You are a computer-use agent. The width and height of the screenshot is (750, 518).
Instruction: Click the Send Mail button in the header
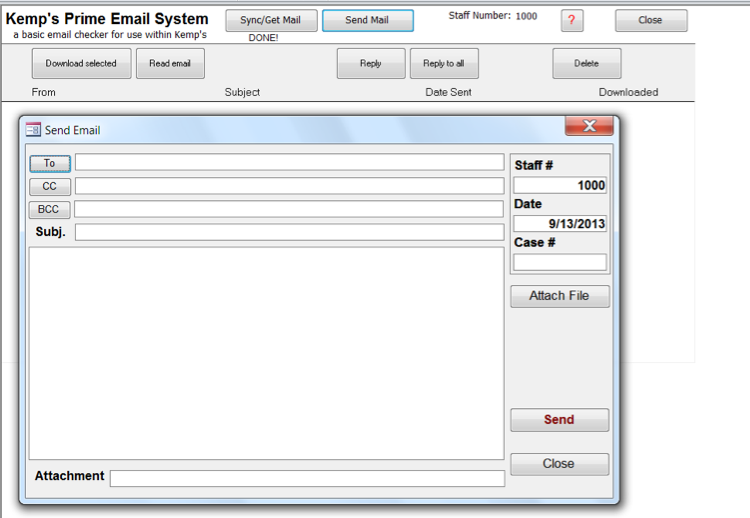367,21
